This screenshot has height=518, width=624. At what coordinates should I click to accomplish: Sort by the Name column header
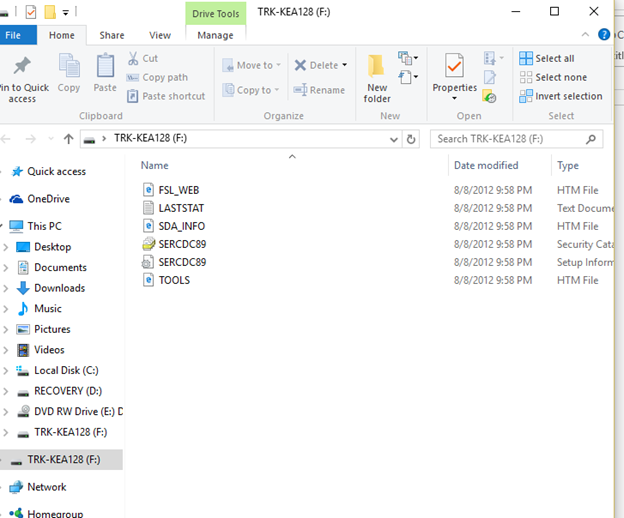154,165
